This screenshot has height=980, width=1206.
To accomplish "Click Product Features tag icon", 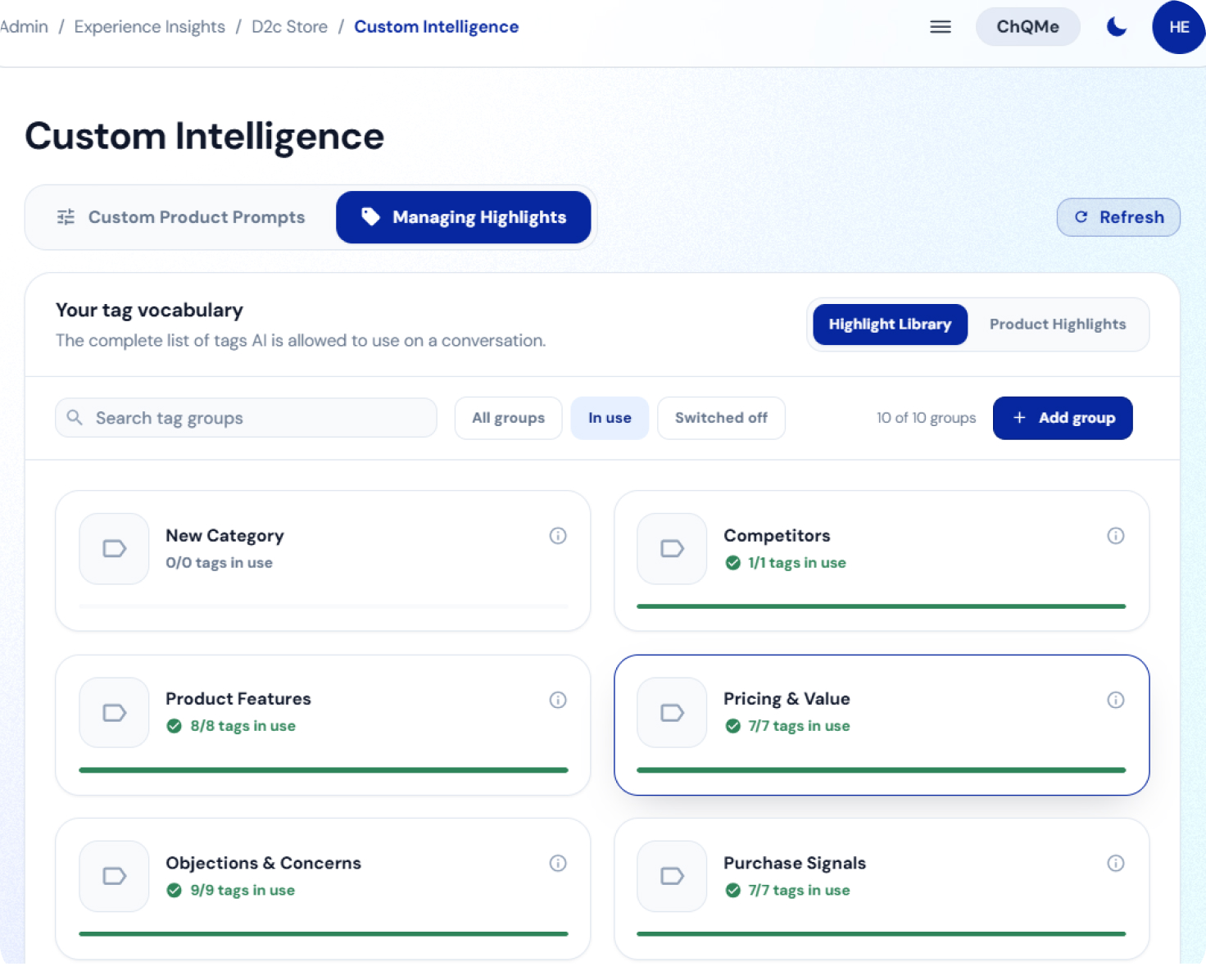I will (114, 713).
